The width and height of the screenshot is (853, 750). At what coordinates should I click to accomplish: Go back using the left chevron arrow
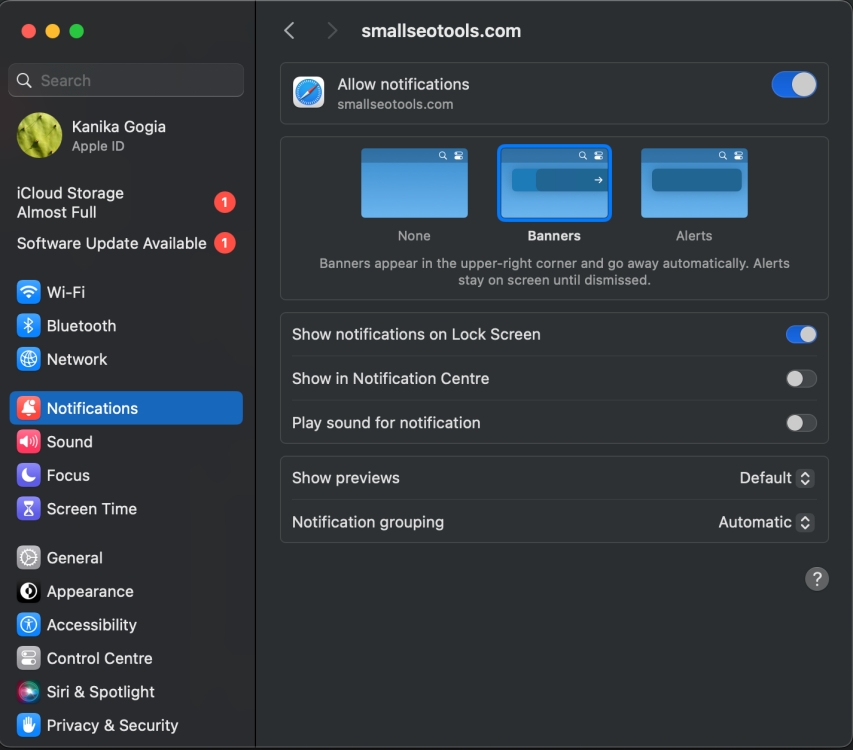pyautogui.click(x=289, y=30)
